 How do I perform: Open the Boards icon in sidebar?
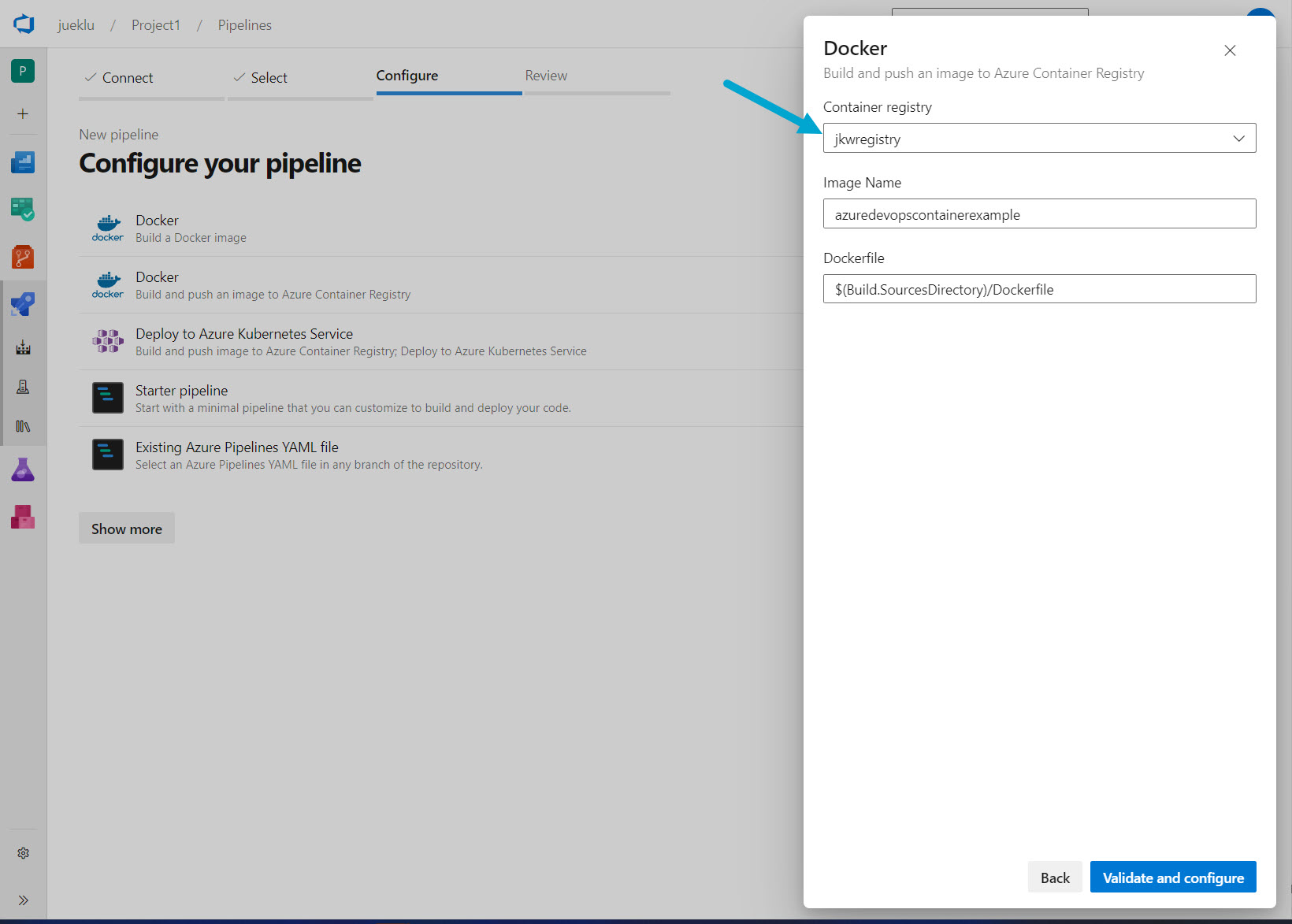coord(23,210)
